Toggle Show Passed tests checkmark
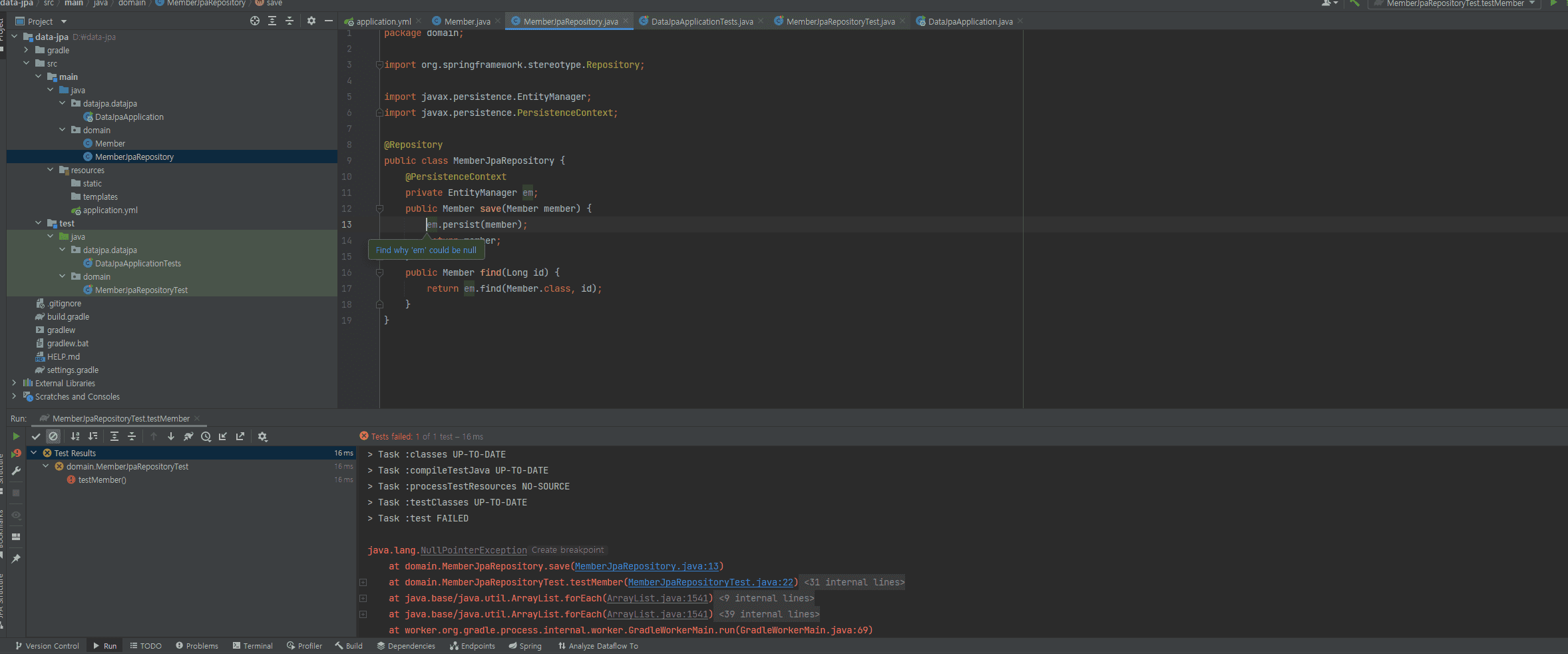This screenshot has width=1568, height=654. click(36, 437)
